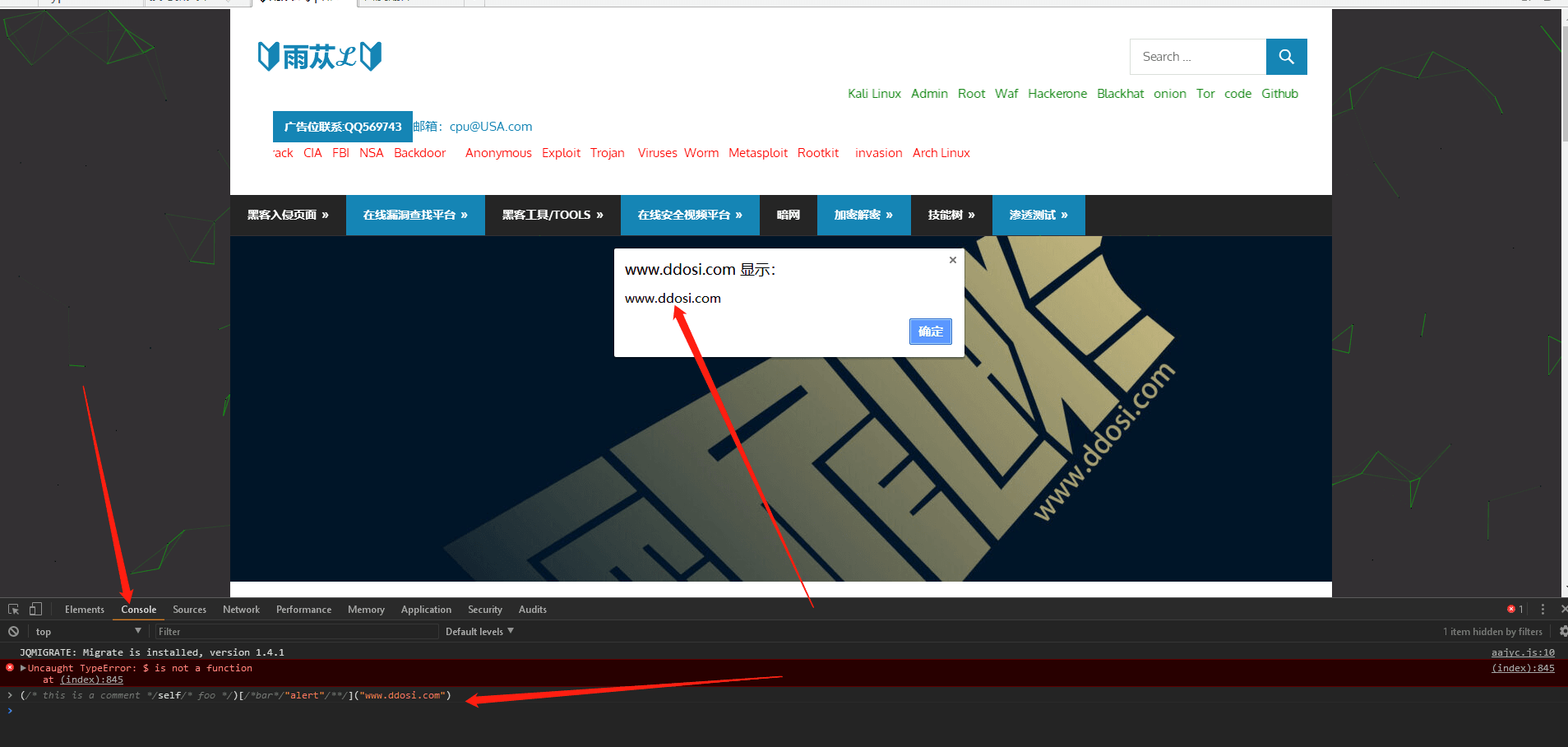Switch to the Elements tab
The width and height of the screenshot is (1568, 747).
[x=85, y=610]
